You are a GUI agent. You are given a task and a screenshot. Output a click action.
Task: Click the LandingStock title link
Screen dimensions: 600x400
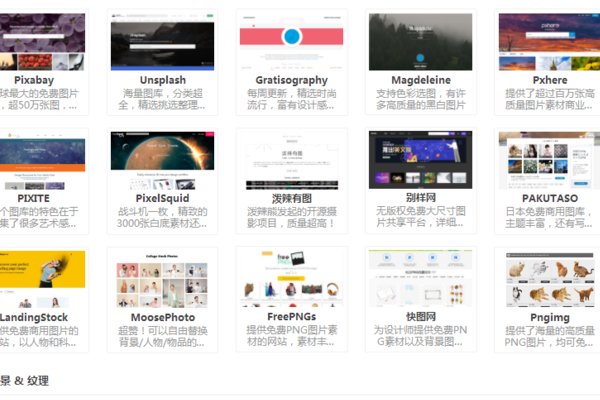[34, 317]
